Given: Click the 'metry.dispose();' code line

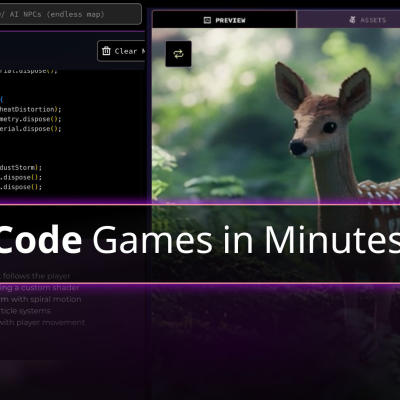Looking at the screenshot, I should point(31,119).
